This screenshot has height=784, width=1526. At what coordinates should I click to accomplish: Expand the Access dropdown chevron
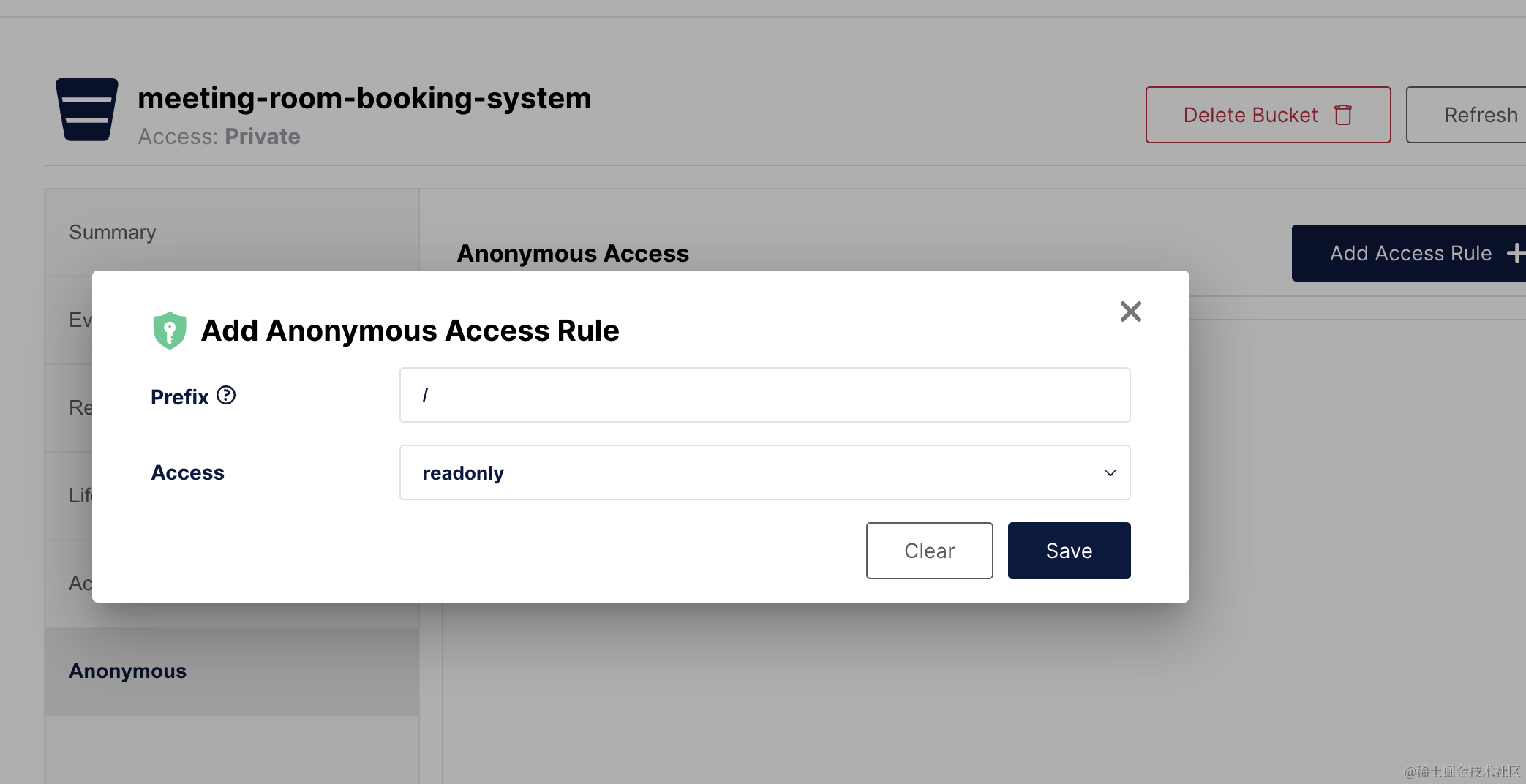pos(1110,473)
